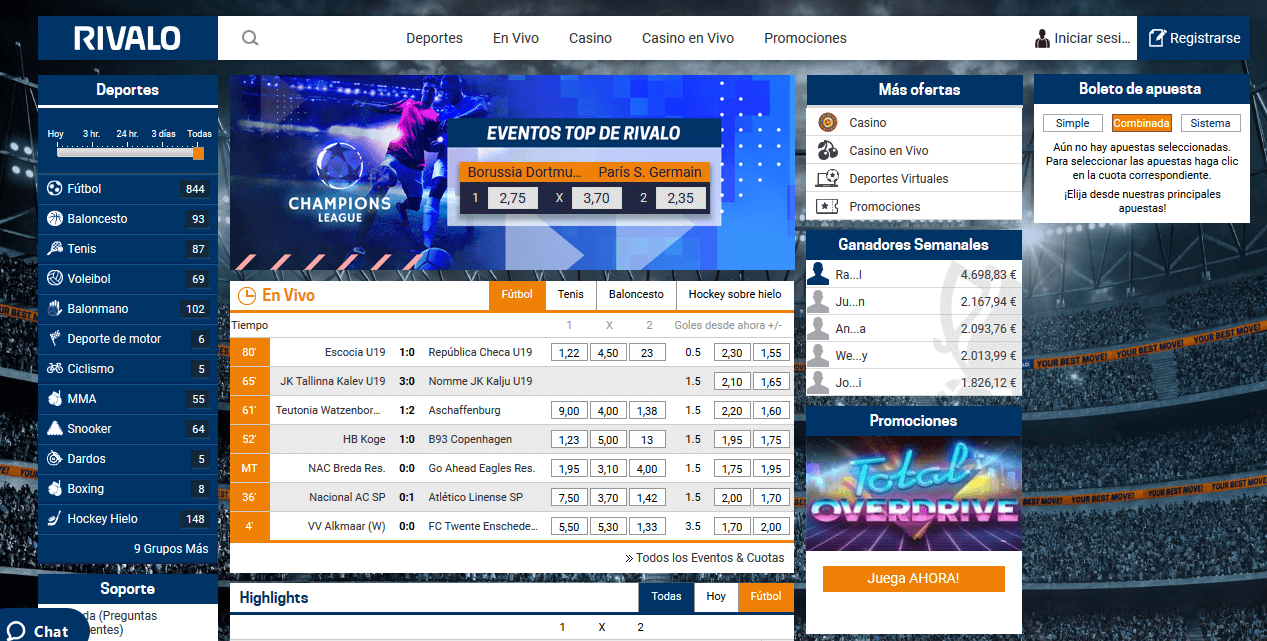Select the Deporte de motor icon
The image size is (1267, 641).
[55, 338]
